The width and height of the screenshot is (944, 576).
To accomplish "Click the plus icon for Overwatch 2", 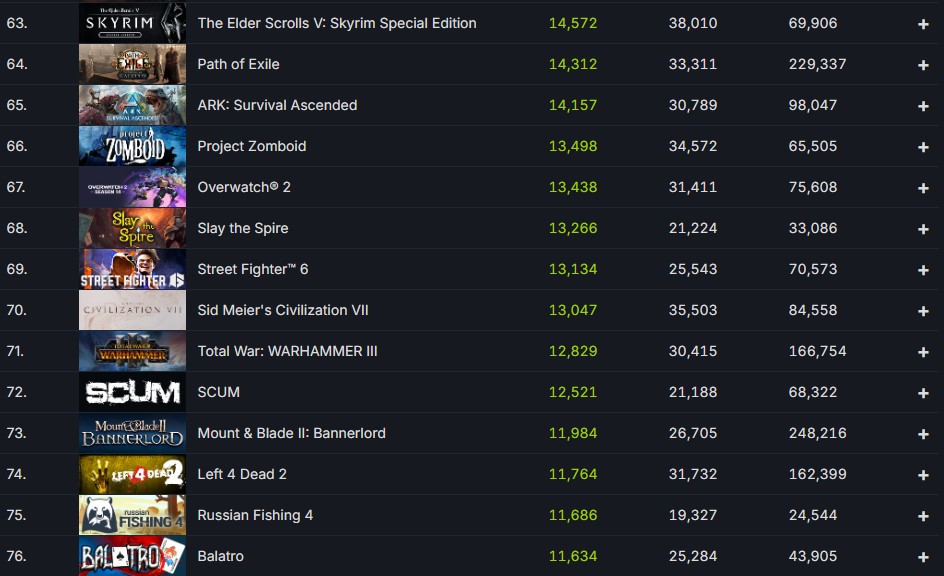I will (x=923, y=188).
